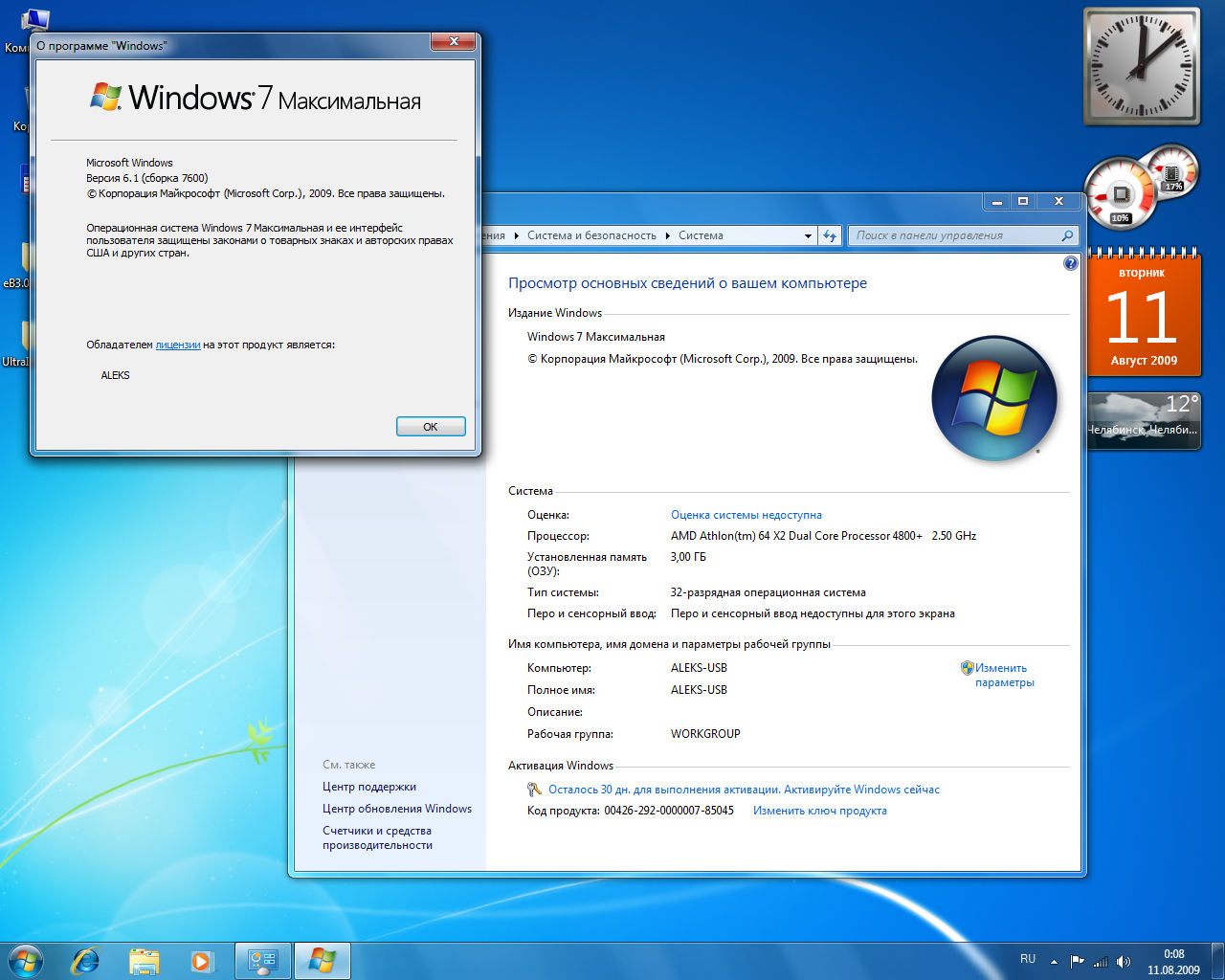Close the About Windows dialog
Viewport: 1225px width, 980px height.
click(454, 41)
